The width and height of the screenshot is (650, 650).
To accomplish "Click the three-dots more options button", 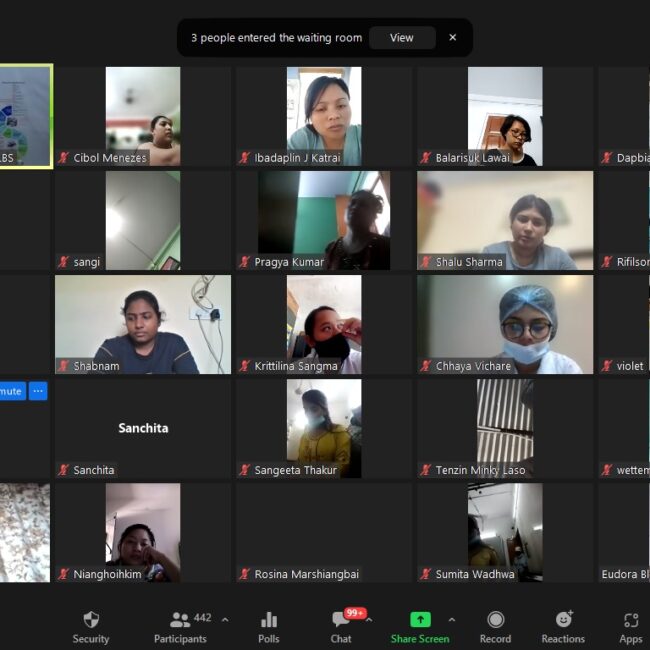I will [x=38, y=391].
